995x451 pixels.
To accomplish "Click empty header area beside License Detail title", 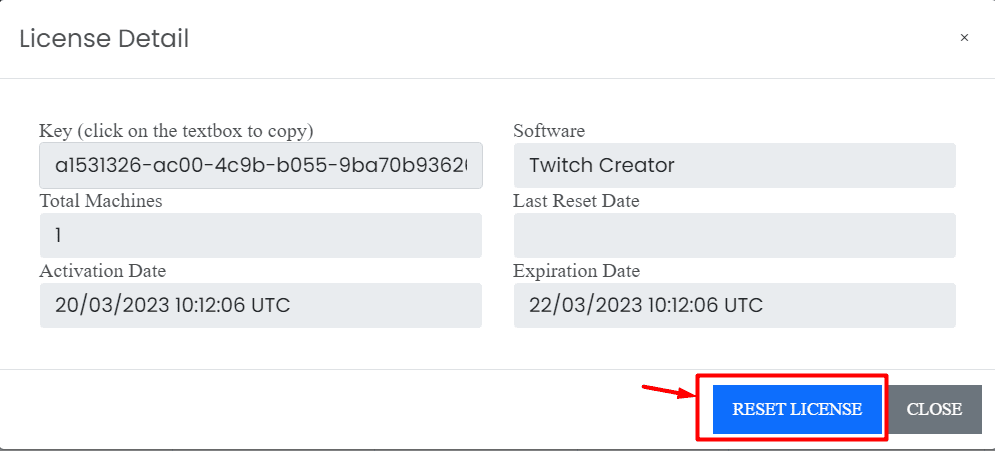I will coord(571,39).
